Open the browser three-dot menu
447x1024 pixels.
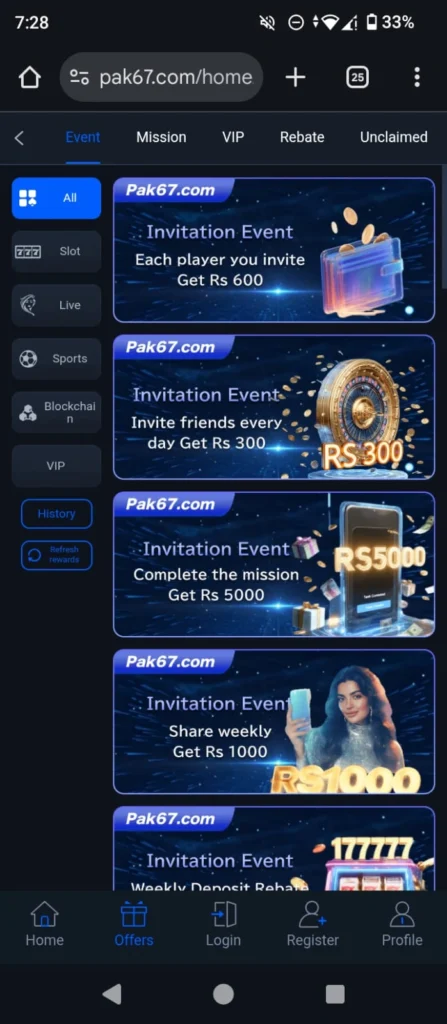point(417,78)
